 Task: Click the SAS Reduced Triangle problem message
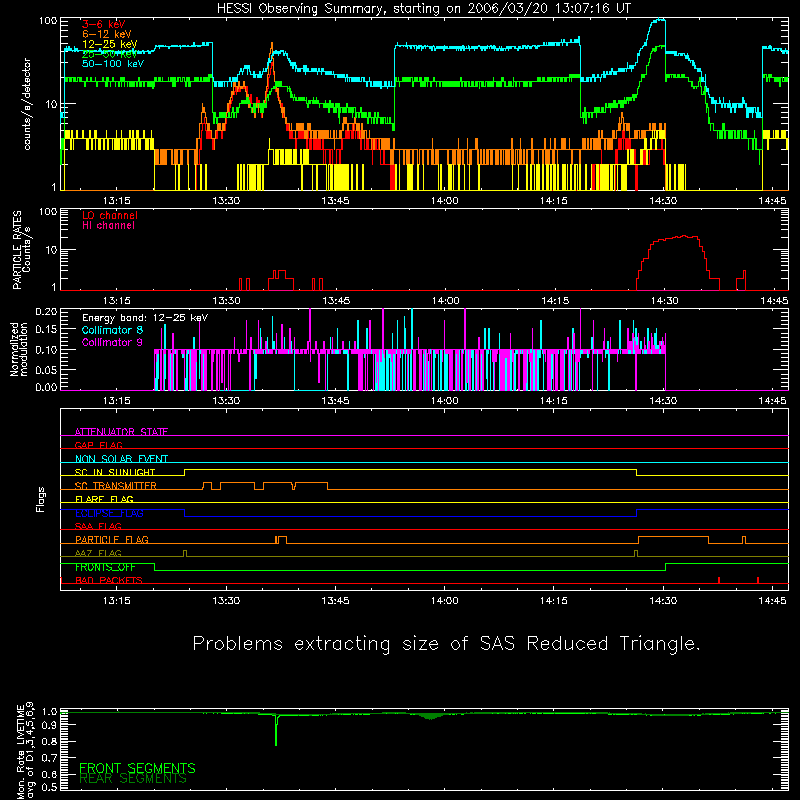click(x=446, y=644)
